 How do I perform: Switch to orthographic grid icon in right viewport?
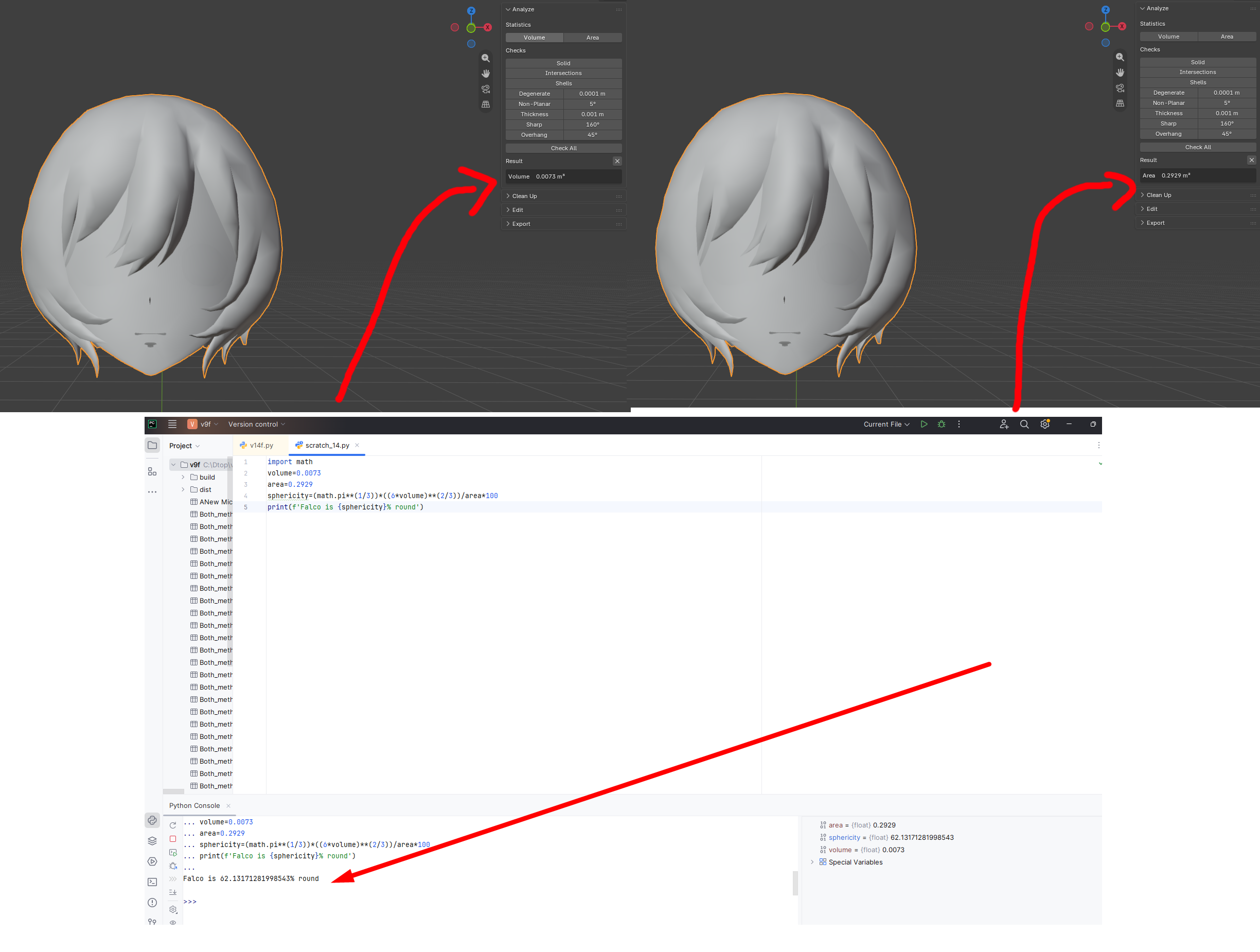coord(1120,103)
